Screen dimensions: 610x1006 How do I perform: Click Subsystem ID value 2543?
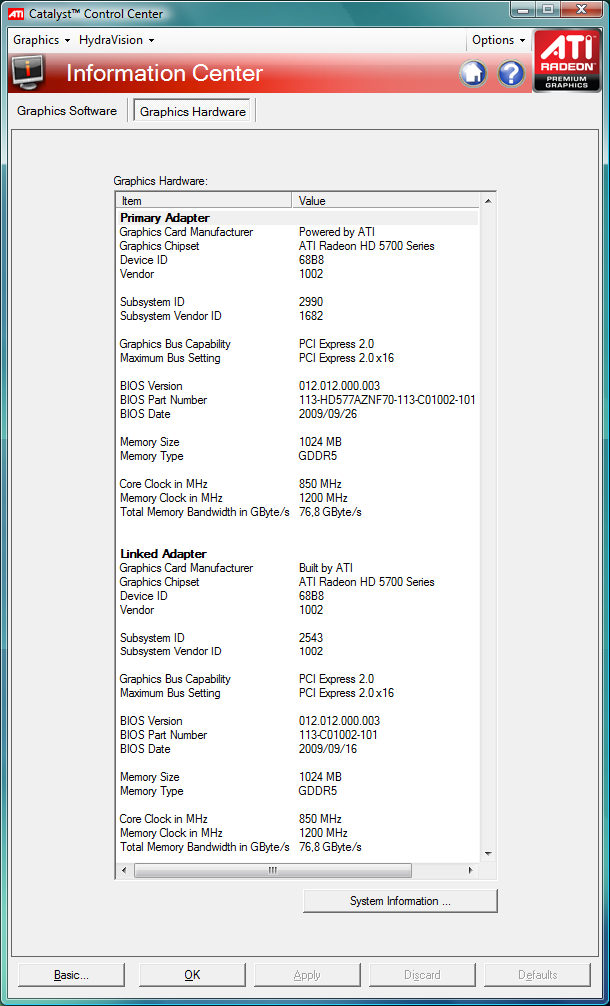(311, 638)
